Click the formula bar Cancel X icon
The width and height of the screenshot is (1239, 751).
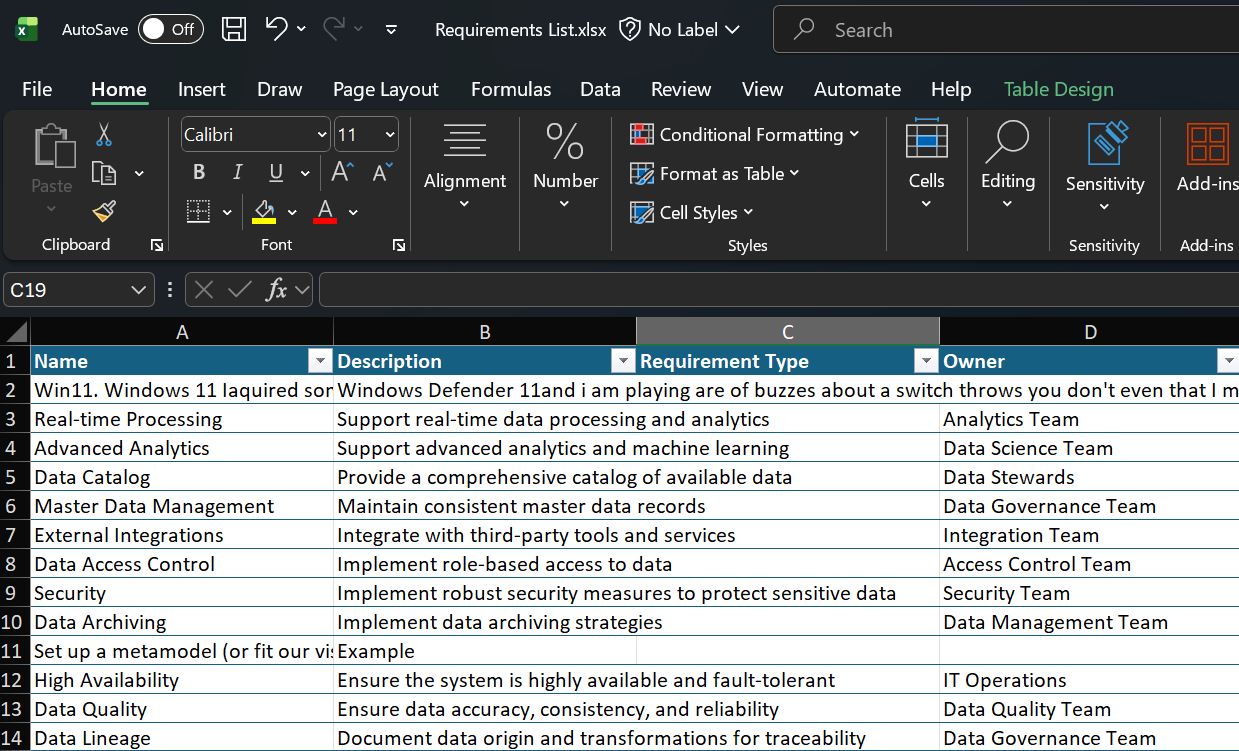click(204, 290)
